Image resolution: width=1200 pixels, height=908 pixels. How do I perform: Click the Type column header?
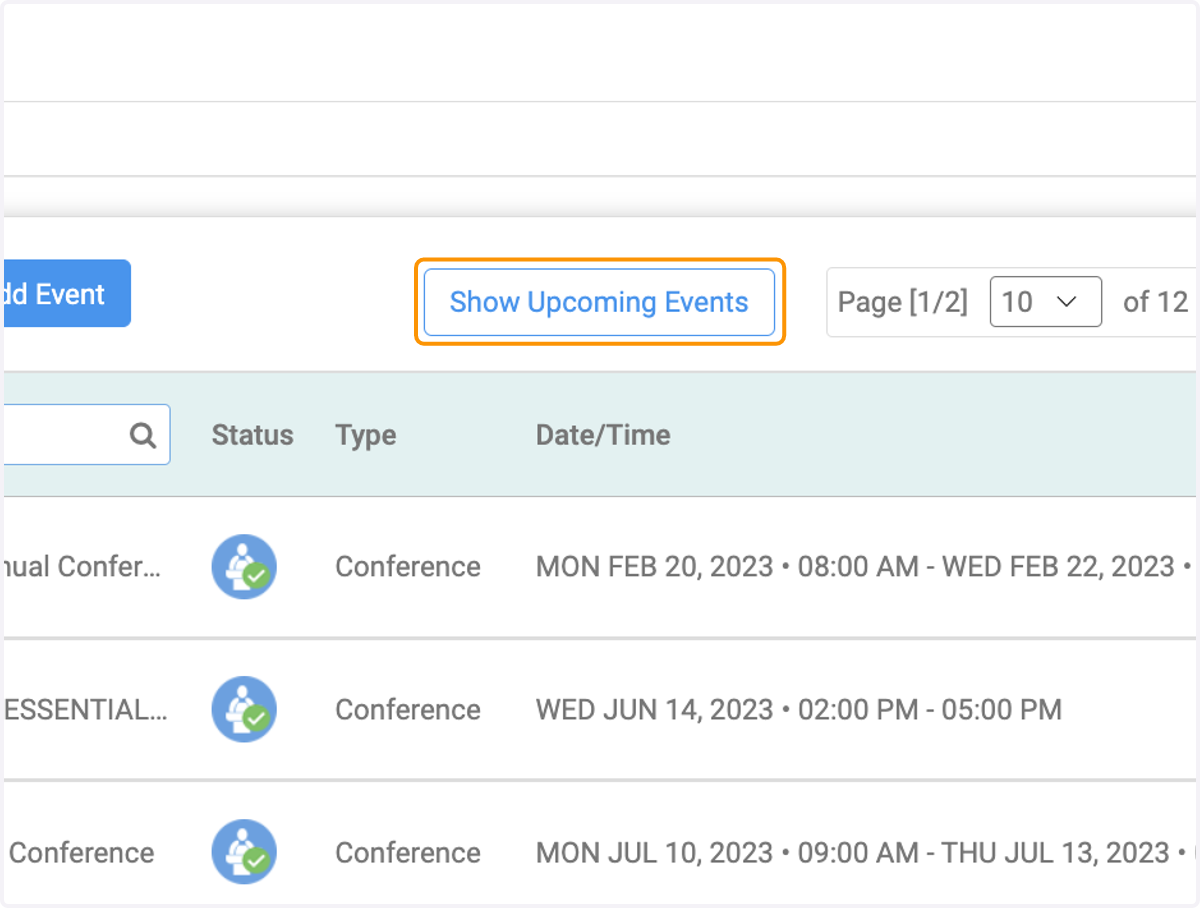coord(366,435)
